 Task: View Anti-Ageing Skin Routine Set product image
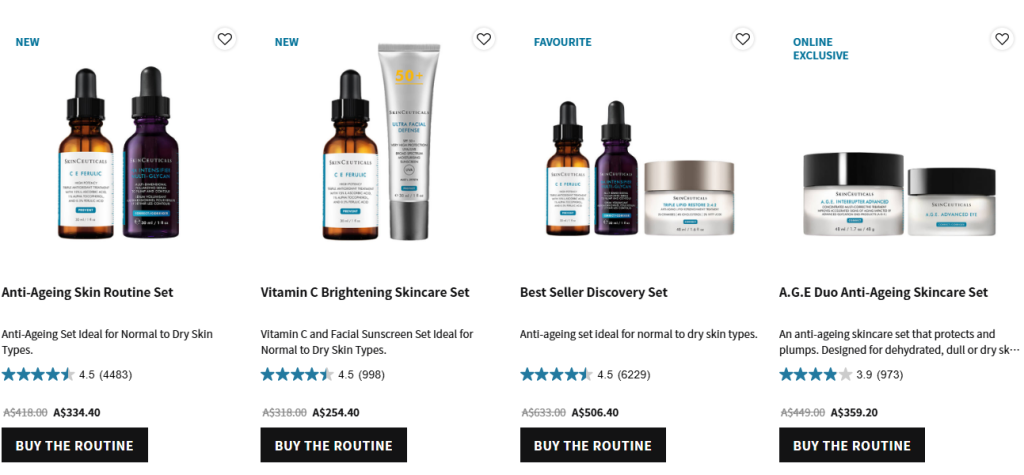121,154
